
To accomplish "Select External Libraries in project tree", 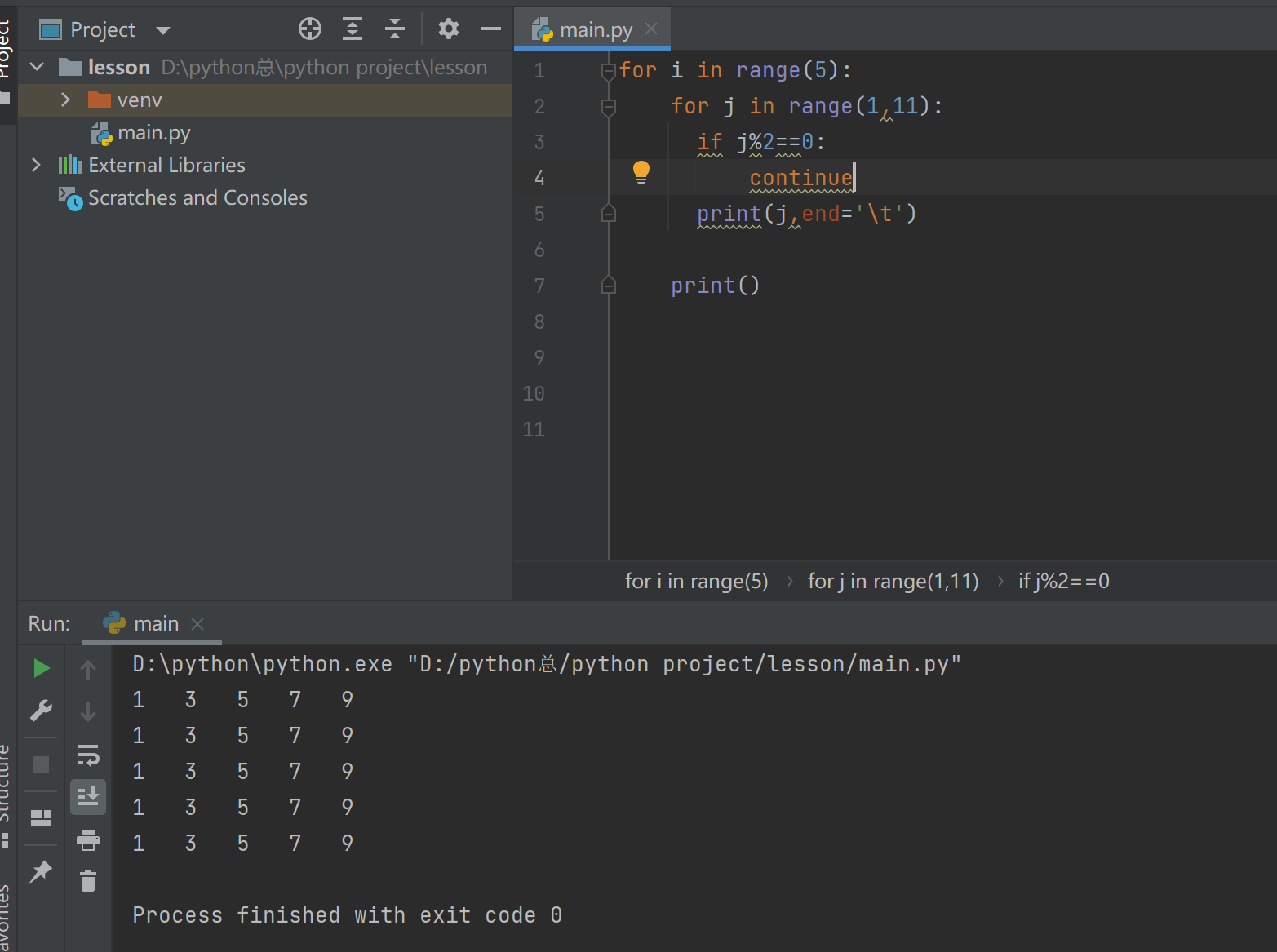I will pyautogui.click(x=152, y=165).
